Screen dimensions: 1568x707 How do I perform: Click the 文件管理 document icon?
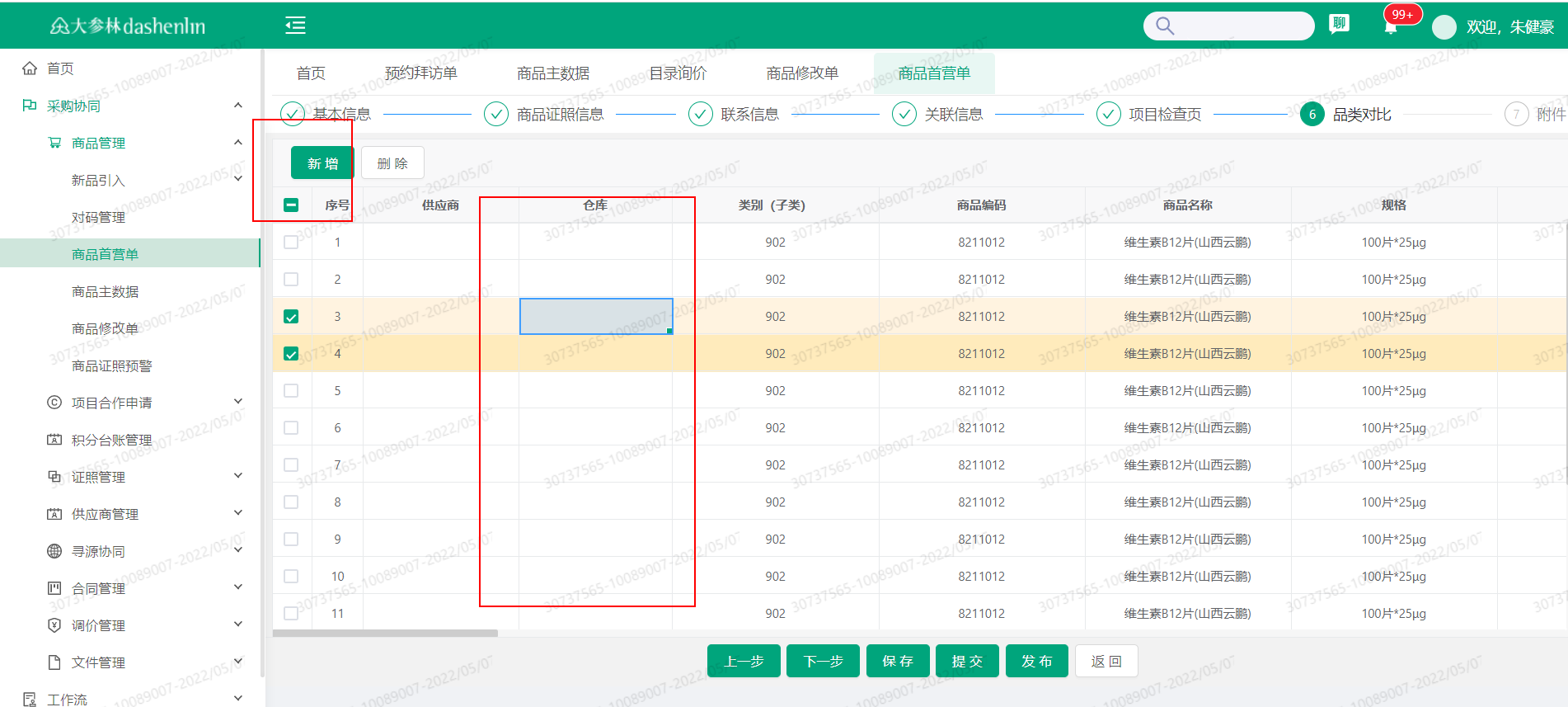pos(54,662)
